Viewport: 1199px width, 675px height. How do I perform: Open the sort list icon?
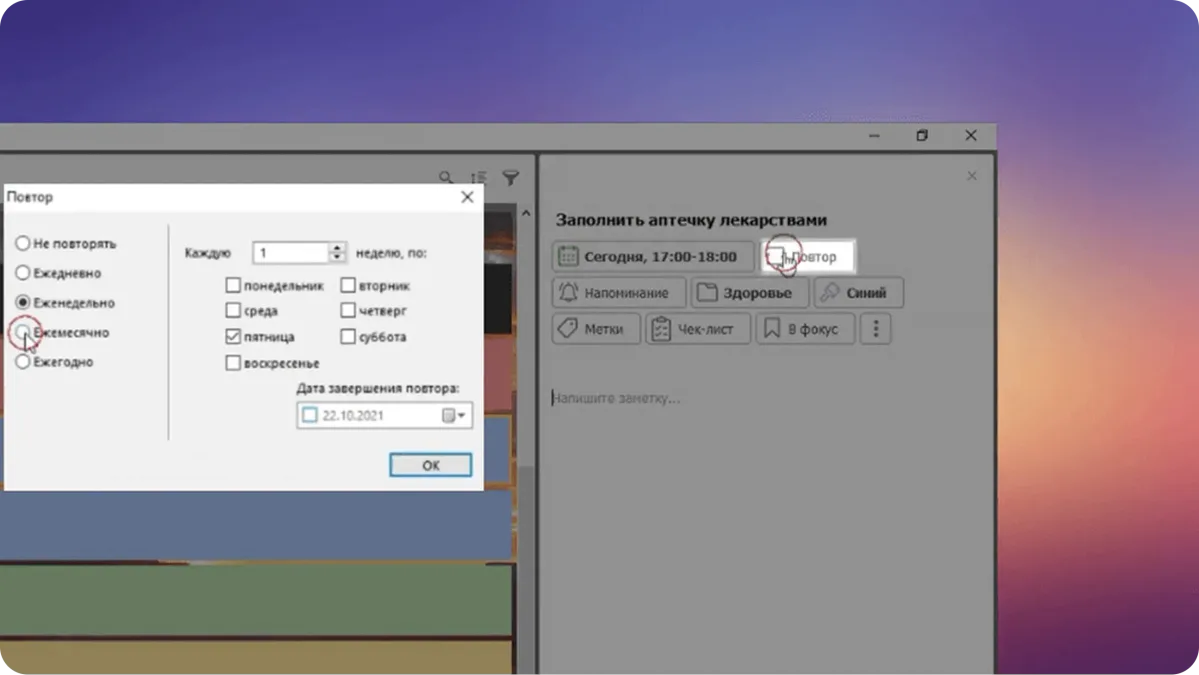point(479,178)
